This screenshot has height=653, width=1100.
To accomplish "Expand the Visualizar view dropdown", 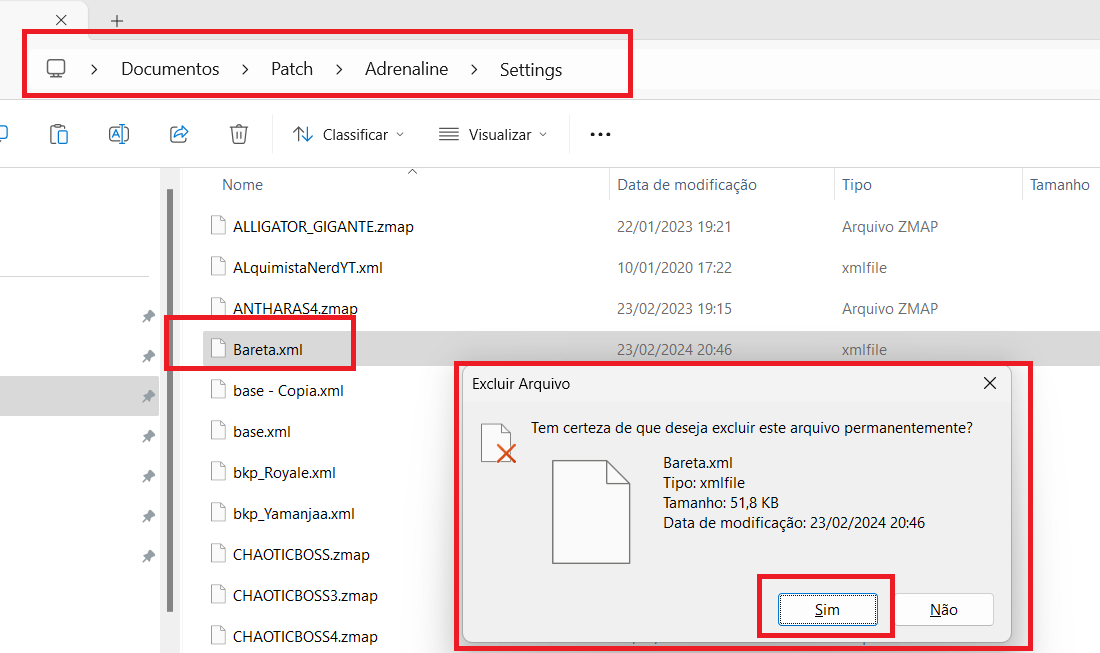I will (x=493, y=134).
